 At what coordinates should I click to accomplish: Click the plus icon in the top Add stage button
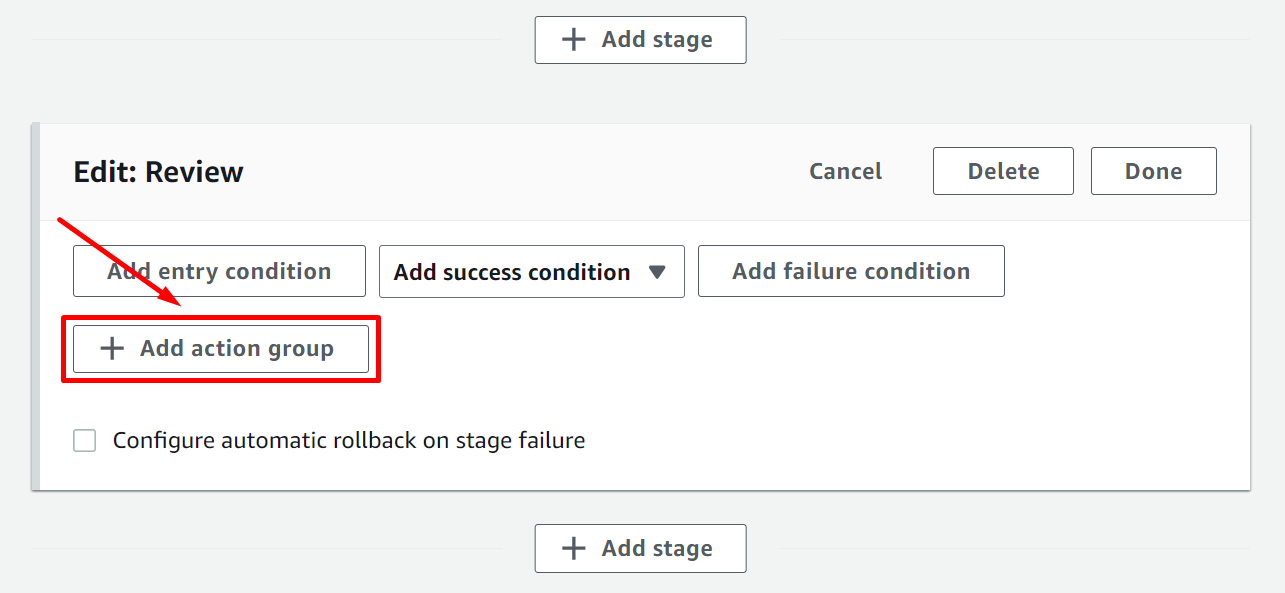[x=573, y=40]
